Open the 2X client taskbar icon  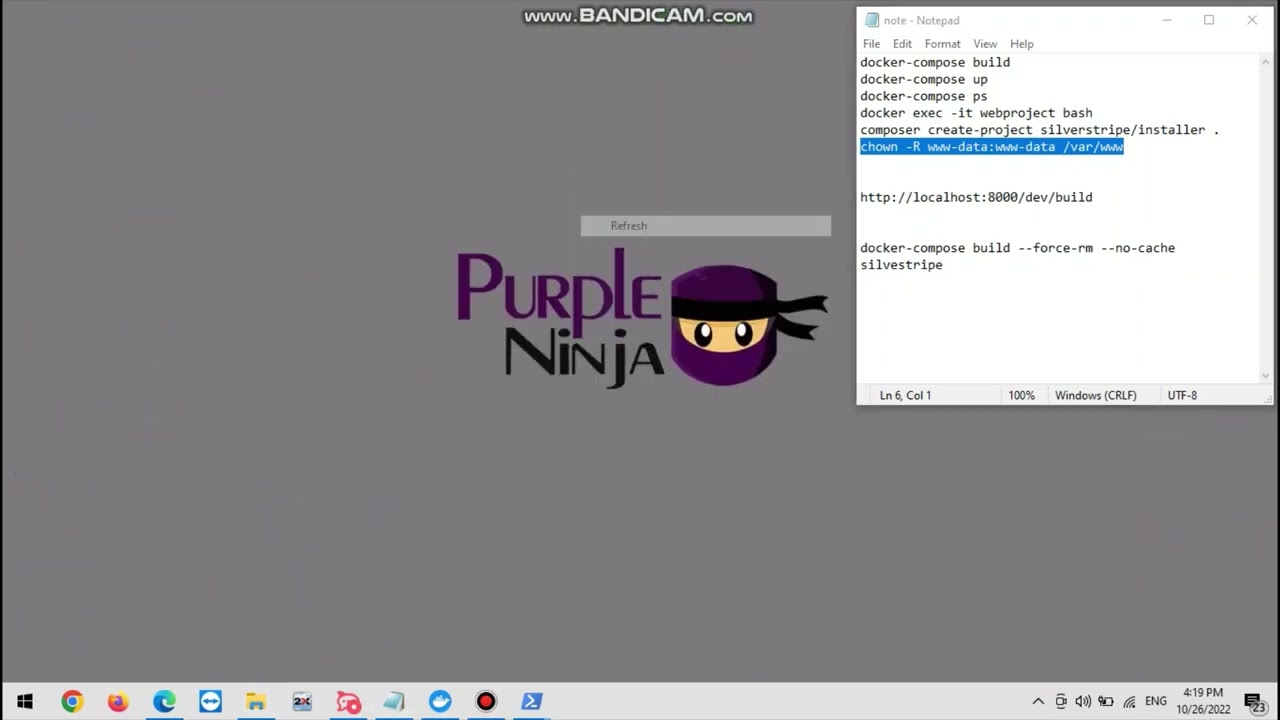[302, 702]
